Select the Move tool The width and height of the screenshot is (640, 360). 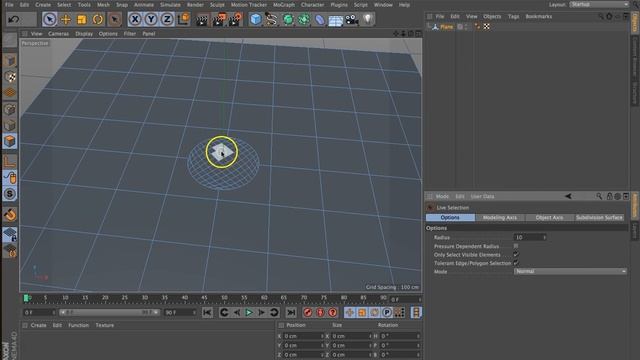click(65, 19)
